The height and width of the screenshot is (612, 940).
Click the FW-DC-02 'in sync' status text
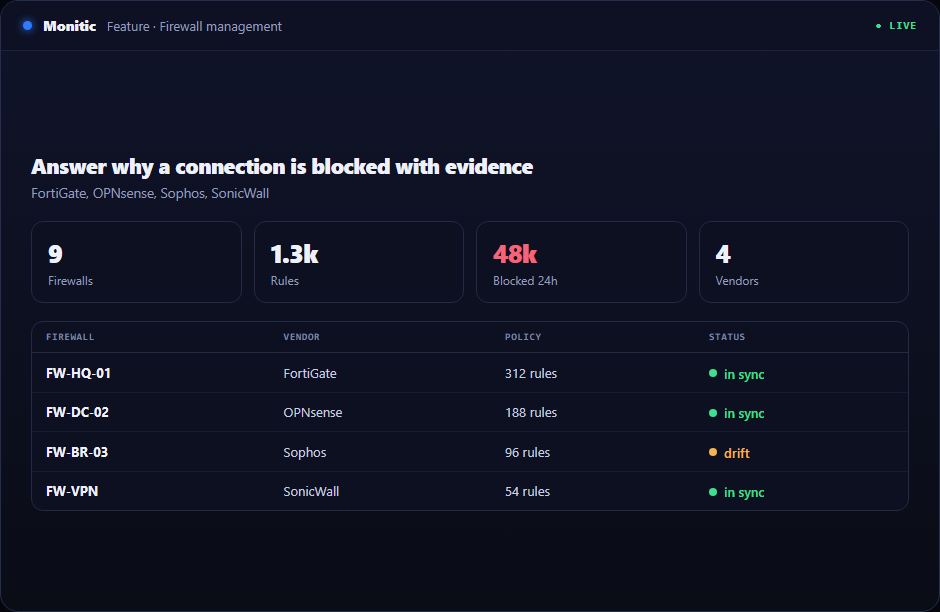[x=744, y=414]
